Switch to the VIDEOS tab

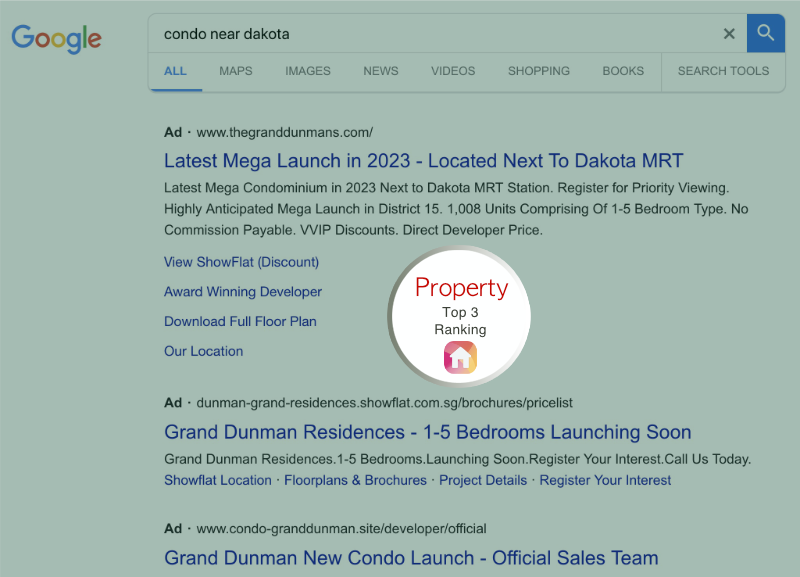coord(453,71)
